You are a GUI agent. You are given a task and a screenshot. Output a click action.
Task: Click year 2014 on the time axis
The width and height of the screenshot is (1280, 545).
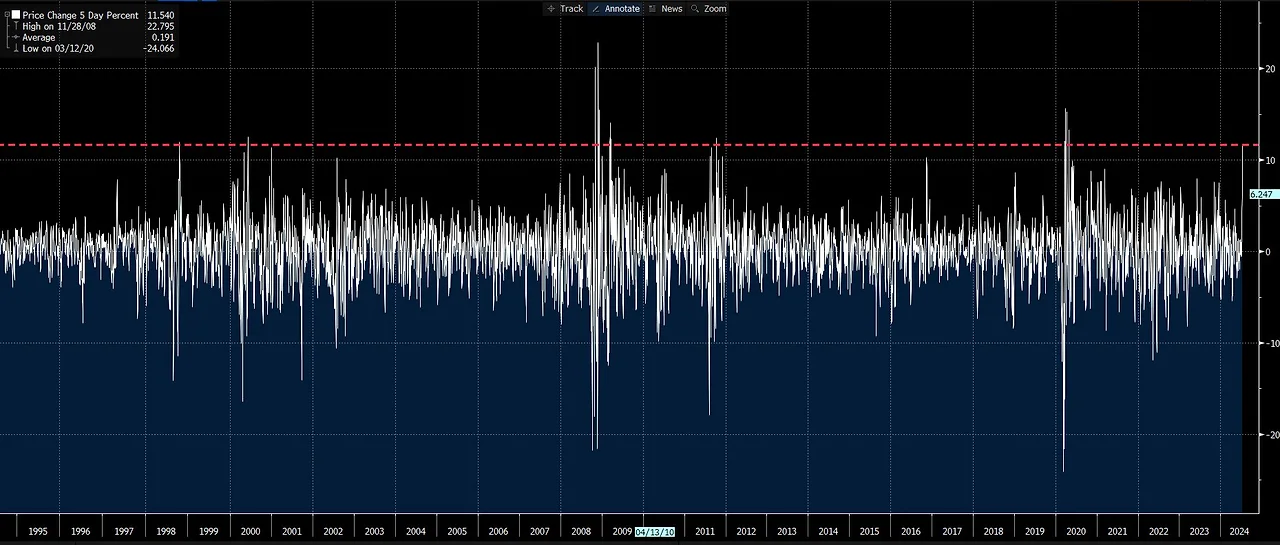click(x=828, y=532)
